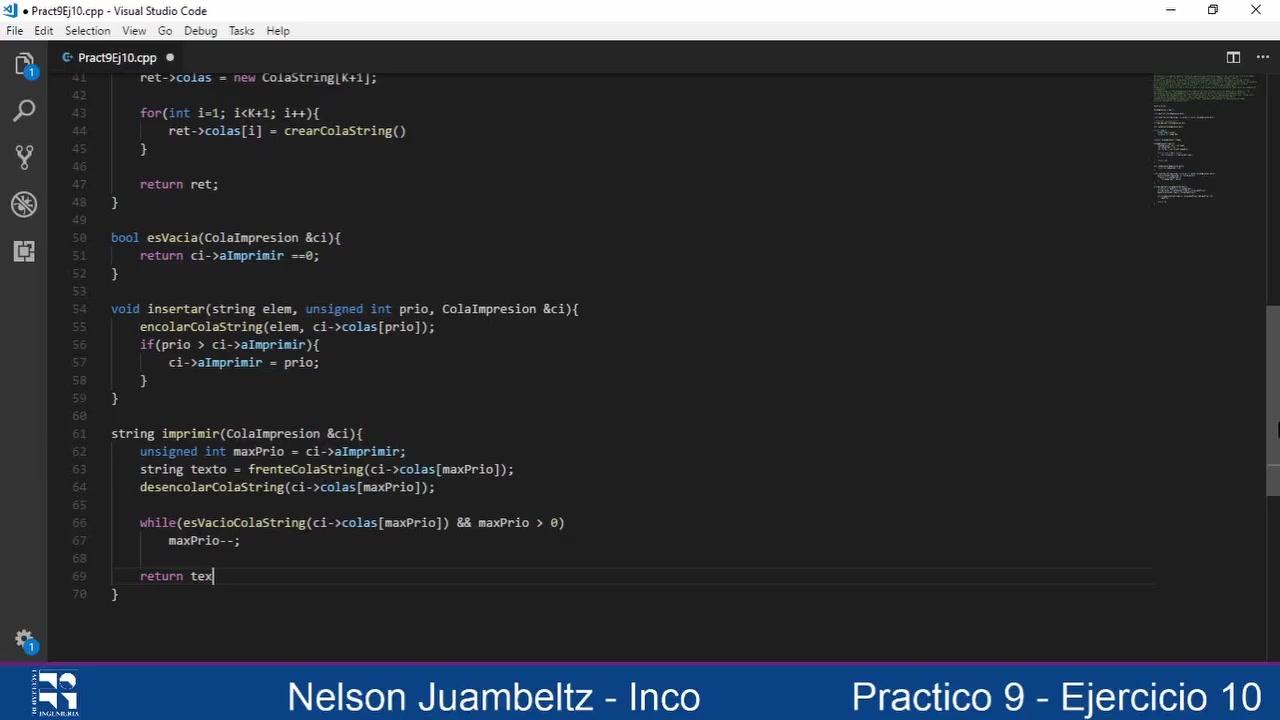1280x720 pixels.
Task: Click 'crearColaString()' call on line 44
Action: 345,131
